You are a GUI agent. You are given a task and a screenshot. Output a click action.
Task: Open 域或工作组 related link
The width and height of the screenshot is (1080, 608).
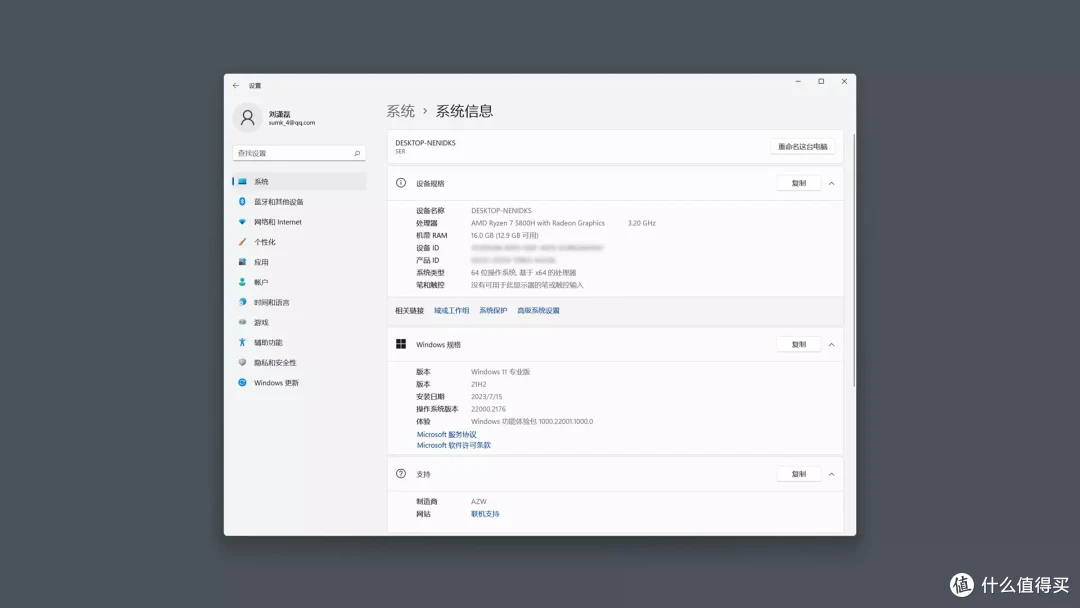pyautogui.click(x=451, y=311)
